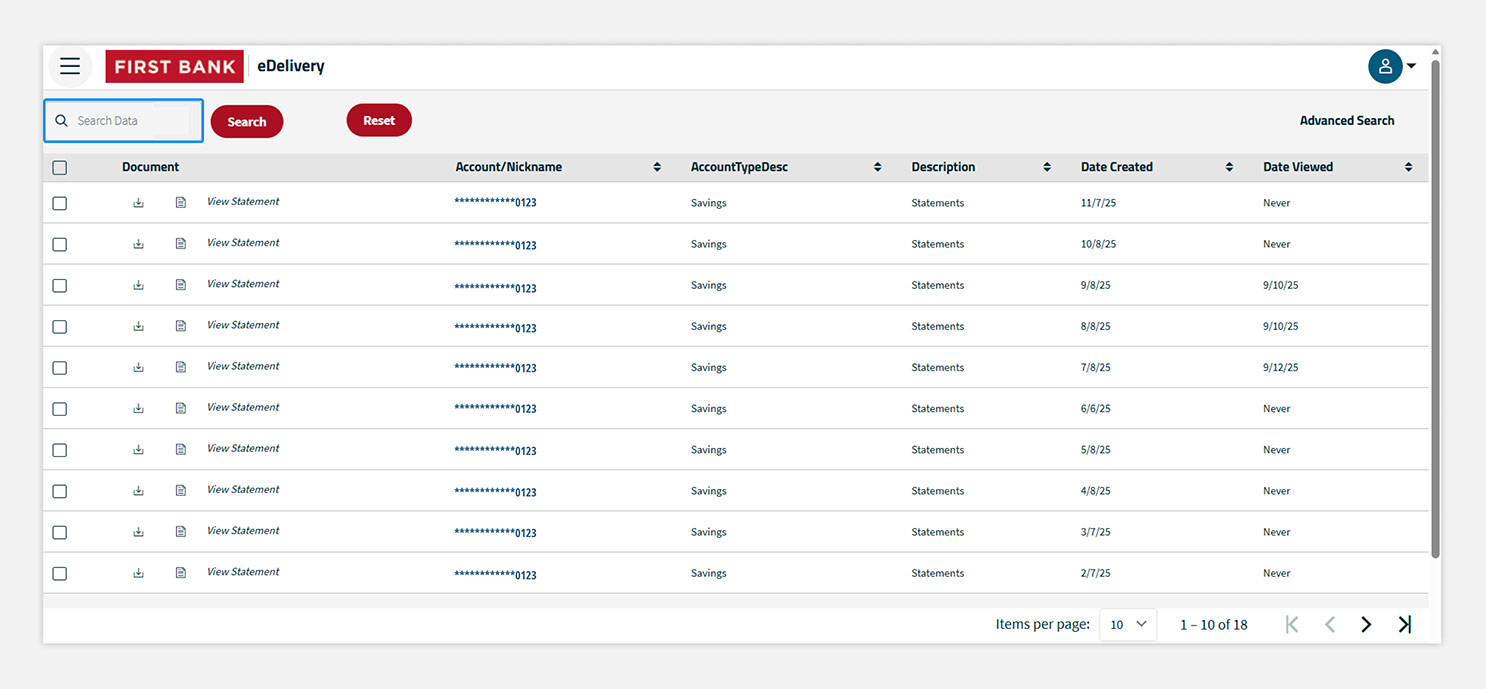Screen dimensions: 1486x689
Task: Download the 3/7/25 statement
Action: [139, 532]
